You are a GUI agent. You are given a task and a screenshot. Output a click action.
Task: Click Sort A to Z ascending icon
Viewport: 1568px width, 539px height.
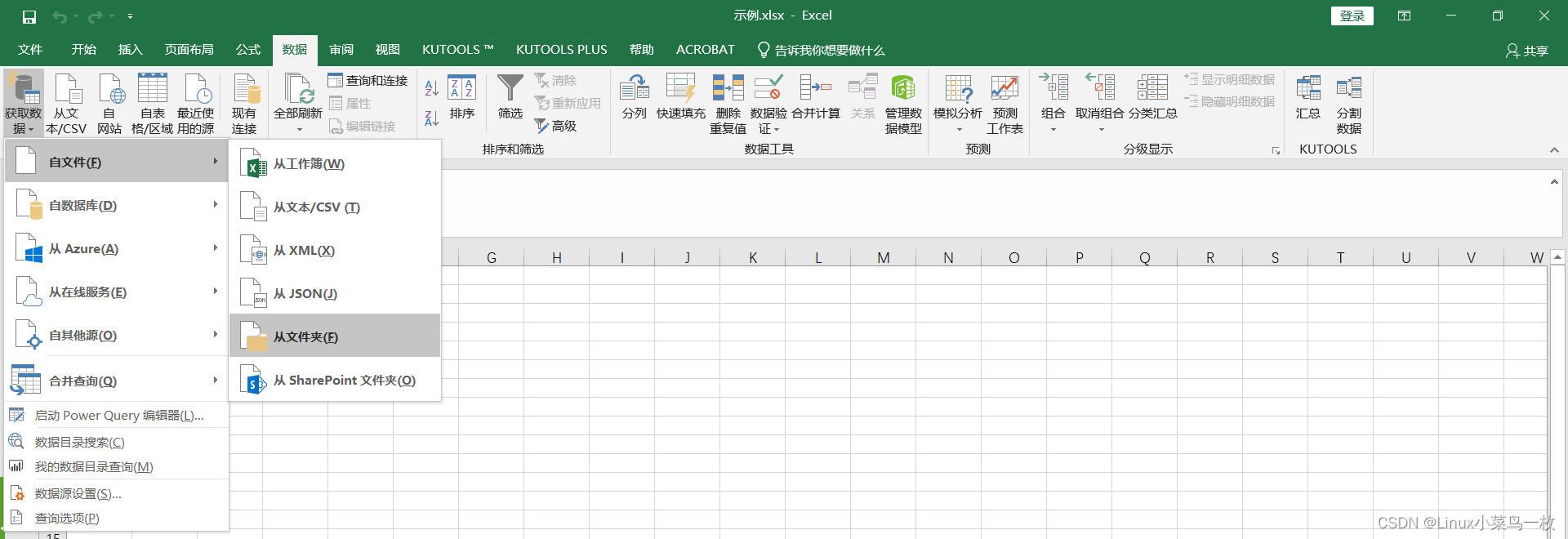coord(432,88)
